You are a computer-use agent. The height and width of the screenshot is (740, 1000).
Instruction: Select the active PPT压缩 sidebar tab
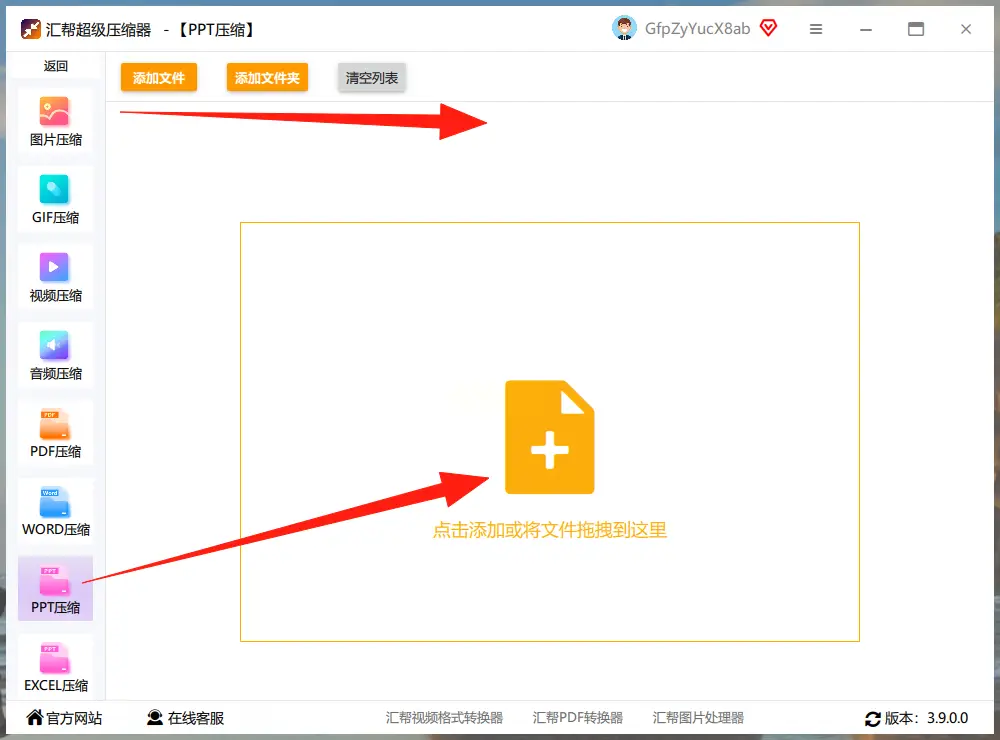55,588
